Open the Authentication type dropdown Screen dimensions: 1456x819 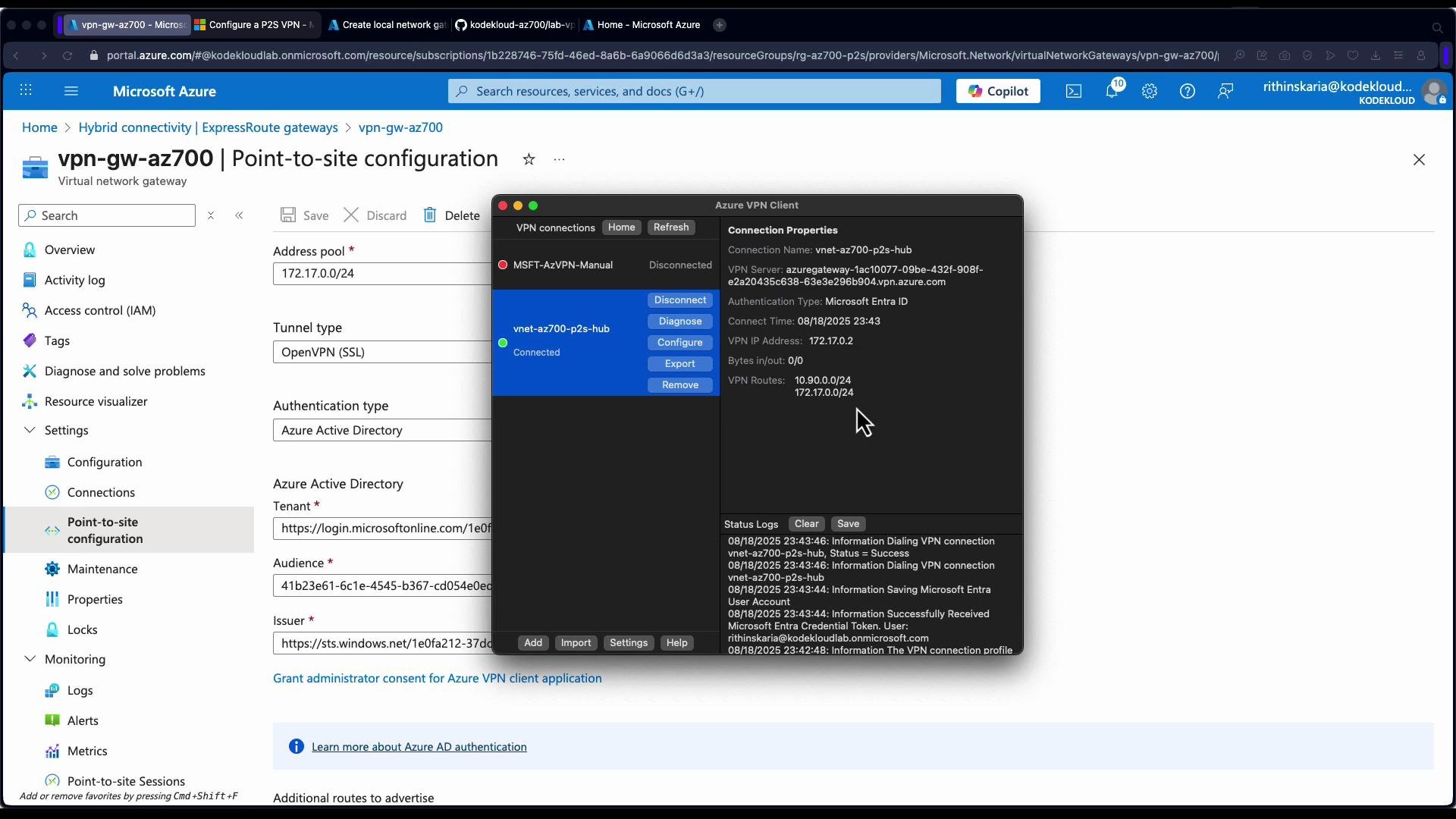click(382, 430)
